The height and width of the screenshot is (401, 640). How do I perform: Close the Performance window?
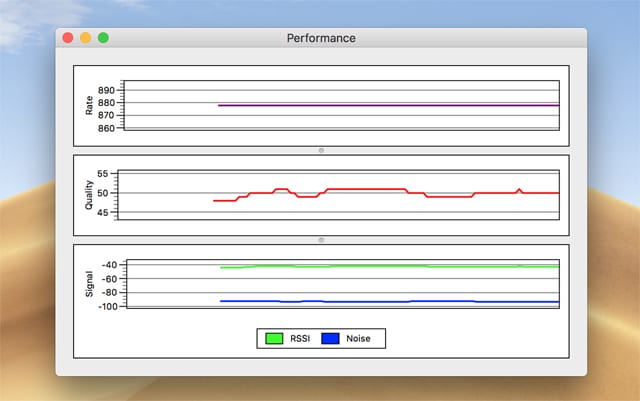pos(68,38)
